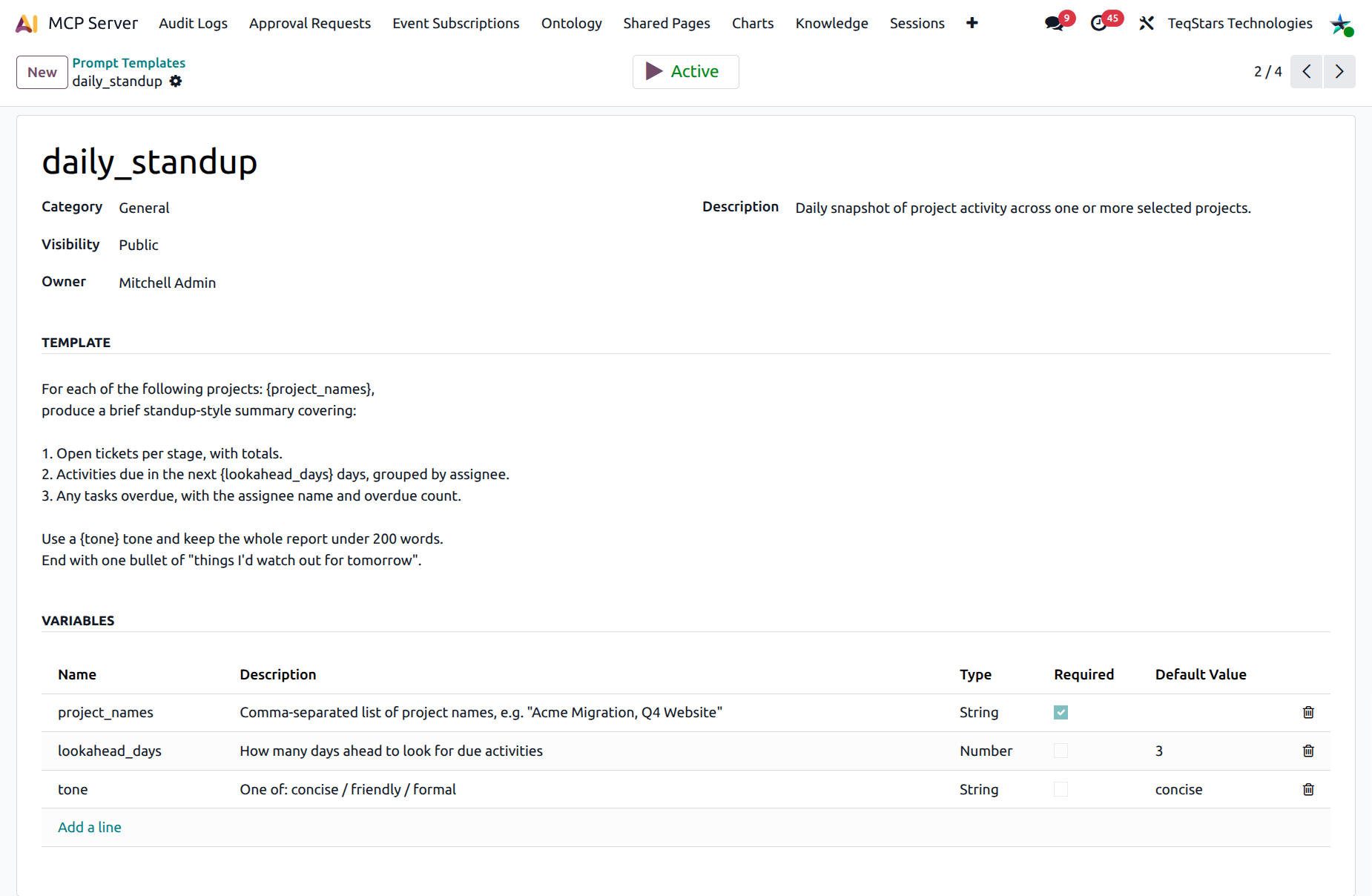This screenshot has height=896, width=1372.
Task: Go back to Prompt Templates breadcrumb
Action: click(x=129, y=63)
